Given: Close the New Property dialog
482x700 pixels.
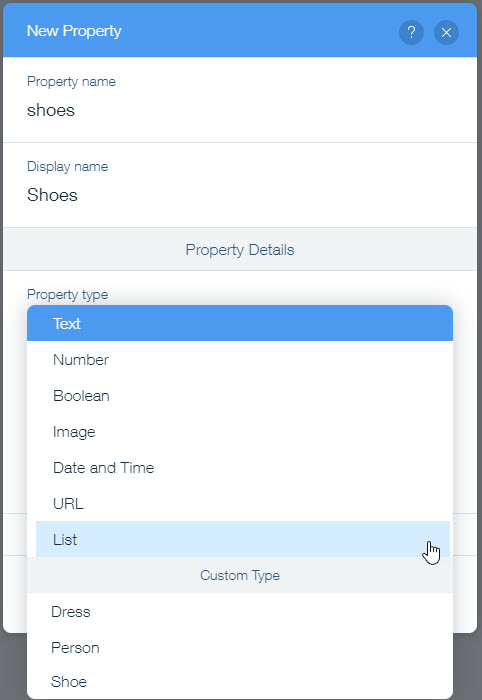Looking at the screenshot, I should pos(446,32).
